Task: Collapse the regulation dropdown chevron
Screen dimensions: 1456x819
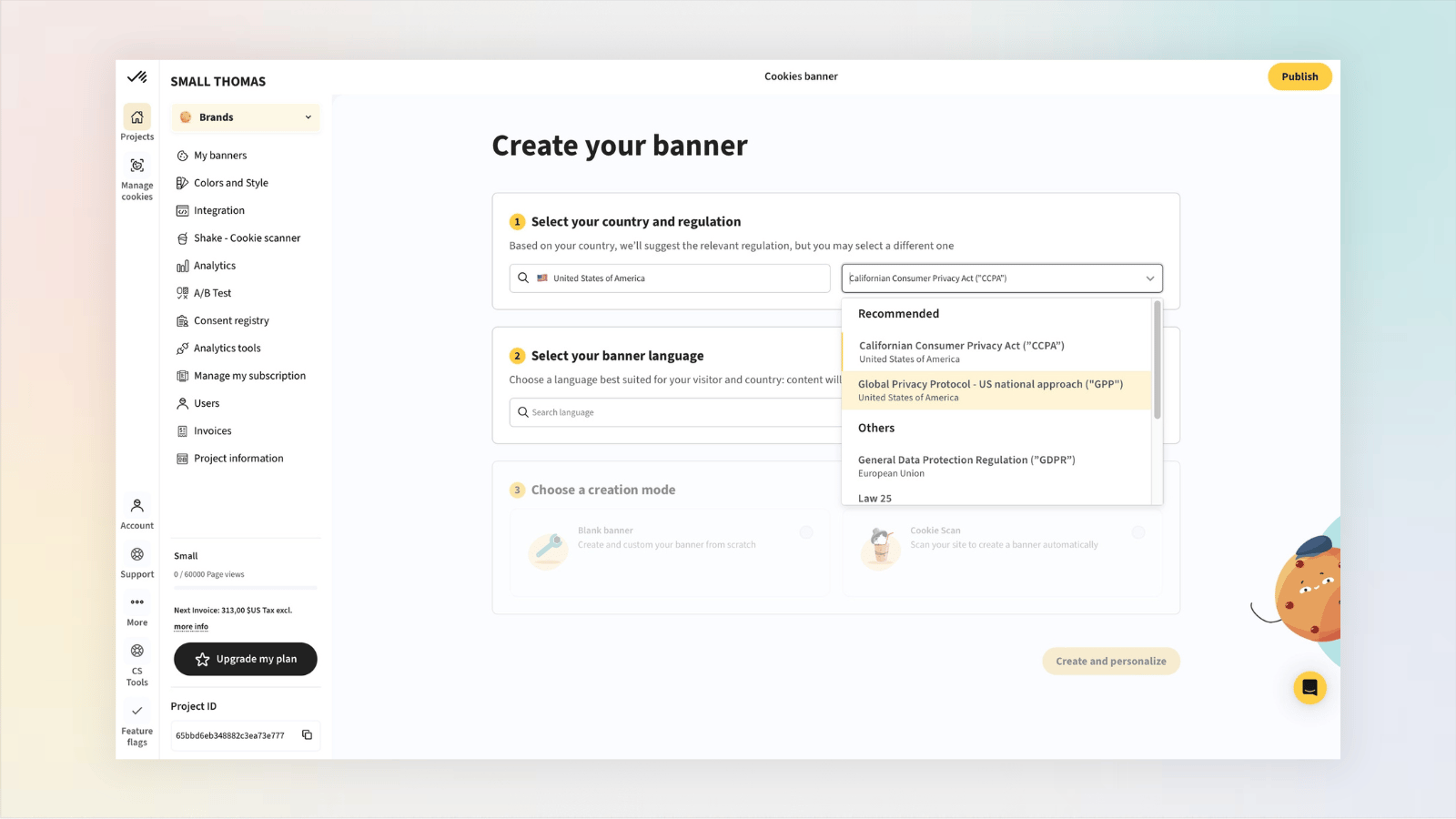Action: click(1150, 278)
